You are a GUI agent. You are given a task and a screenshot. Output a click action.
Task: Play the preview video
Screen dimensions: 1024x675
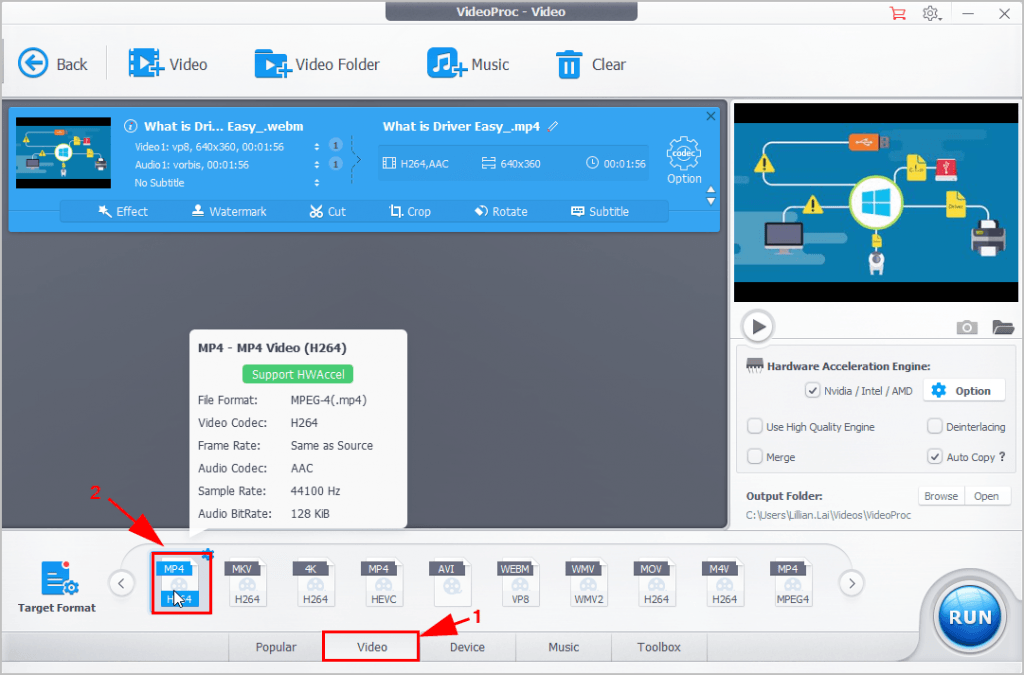point(758,326)
